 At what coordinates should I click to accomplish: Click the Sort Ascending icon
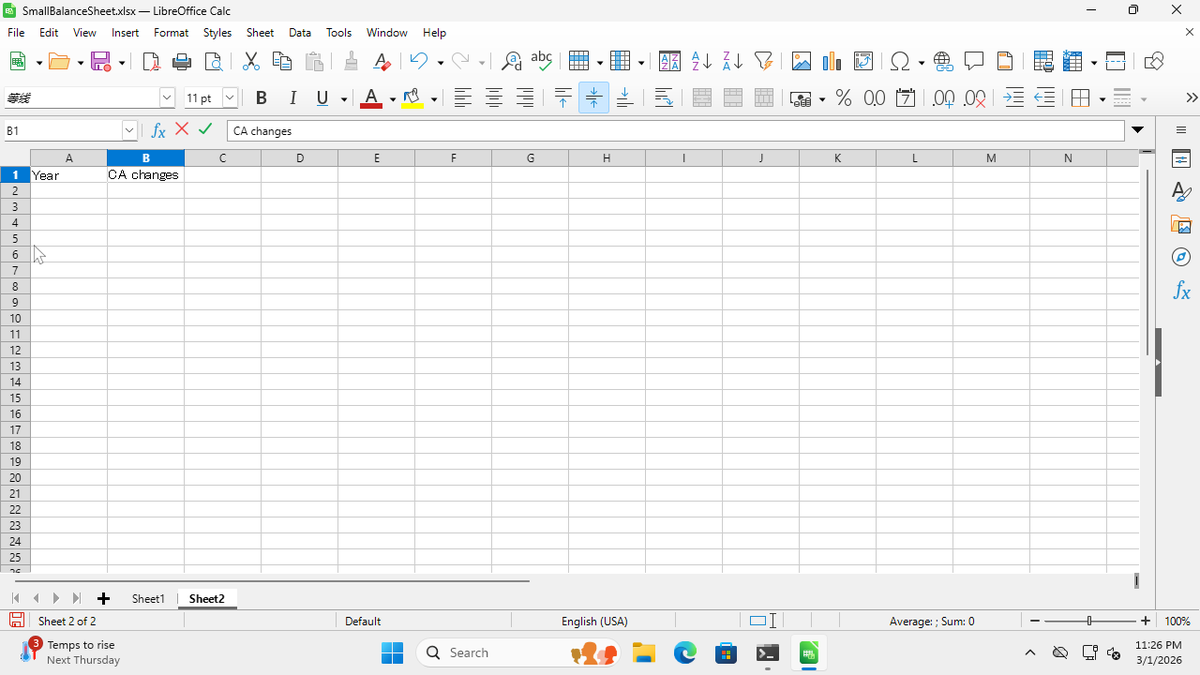click(700, 61)
